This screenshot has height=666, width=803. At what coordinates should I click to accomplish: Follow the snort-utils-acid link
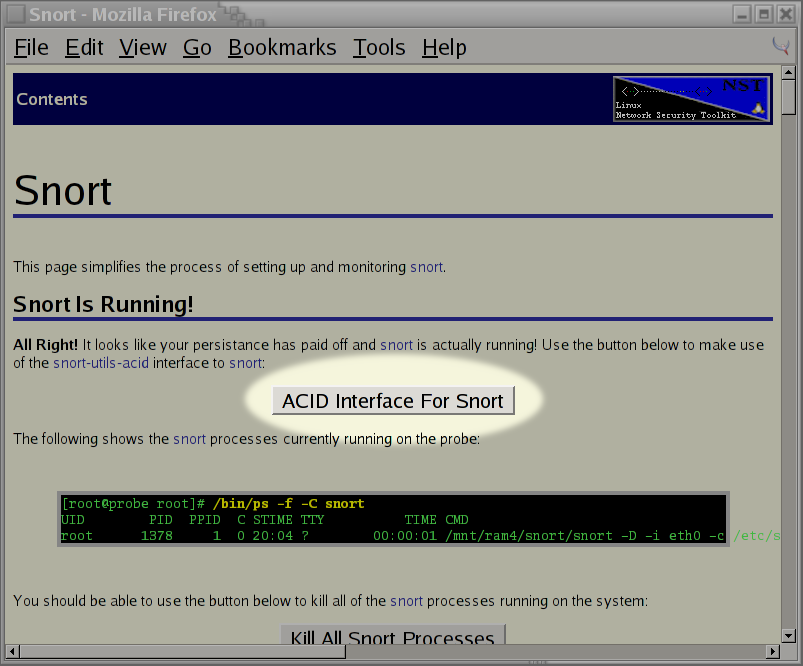click(x=101, y=363)
